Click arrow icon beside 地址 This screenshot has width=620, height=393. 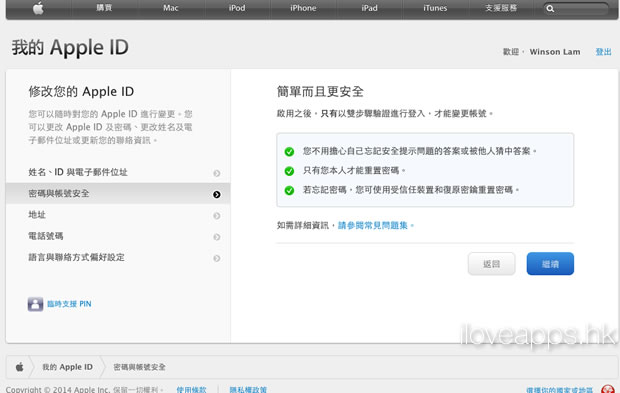[217, 216]
